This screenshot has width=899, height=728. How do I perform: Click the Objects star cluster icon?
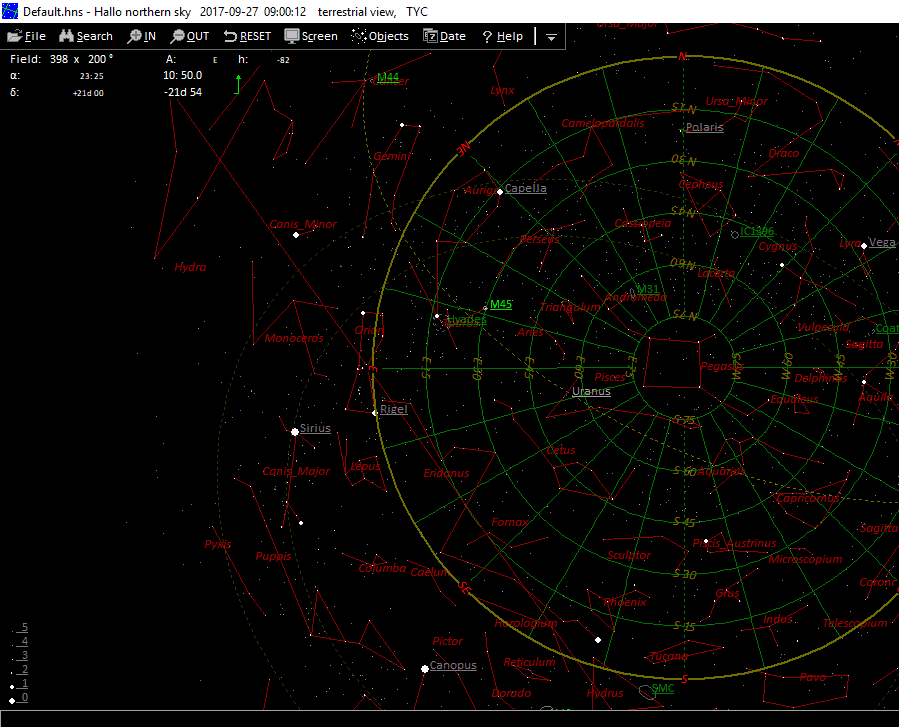(x=359, y=36)
